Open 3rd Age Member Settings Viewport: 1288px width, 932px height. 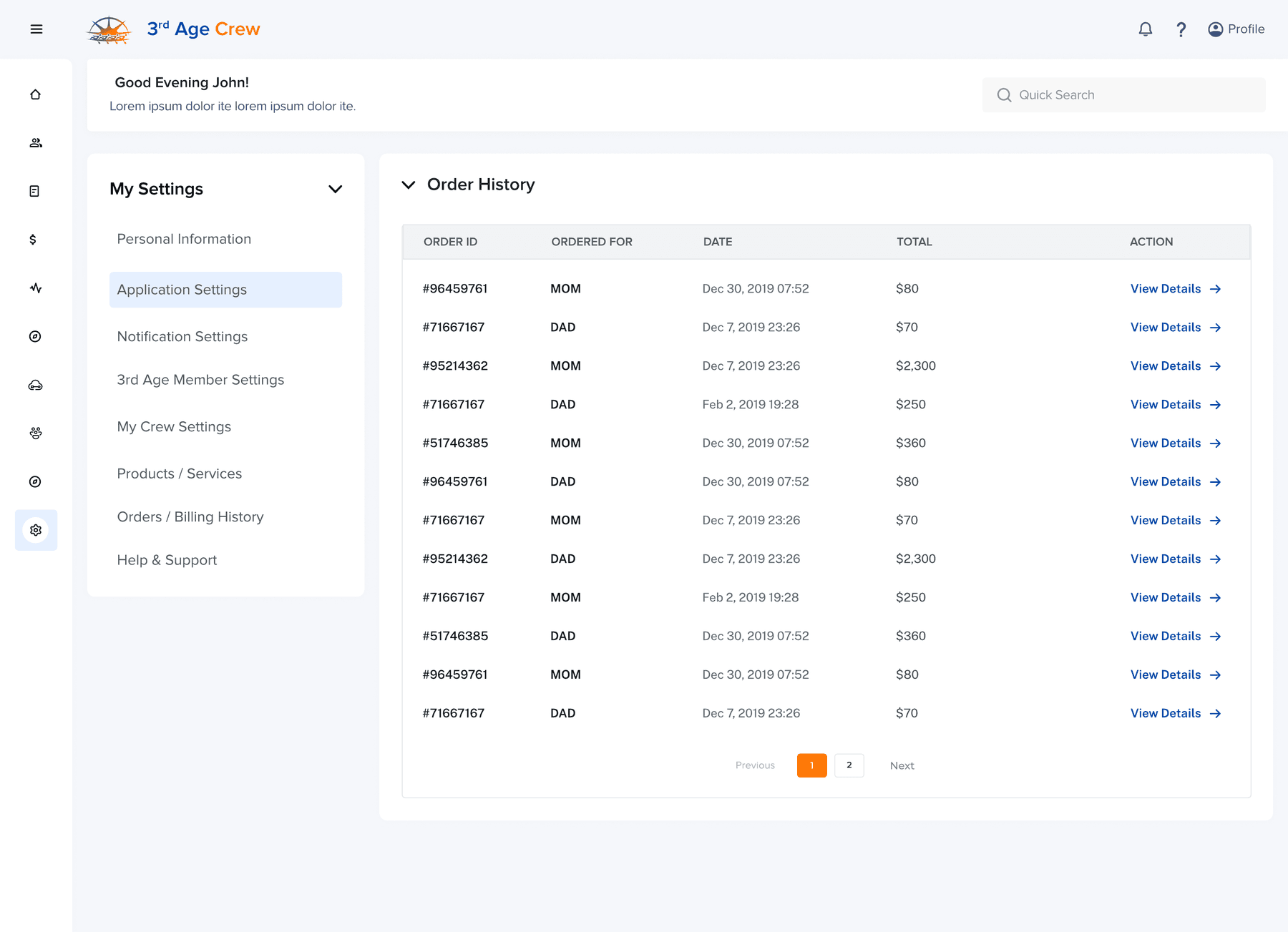(x=200, y=380)
